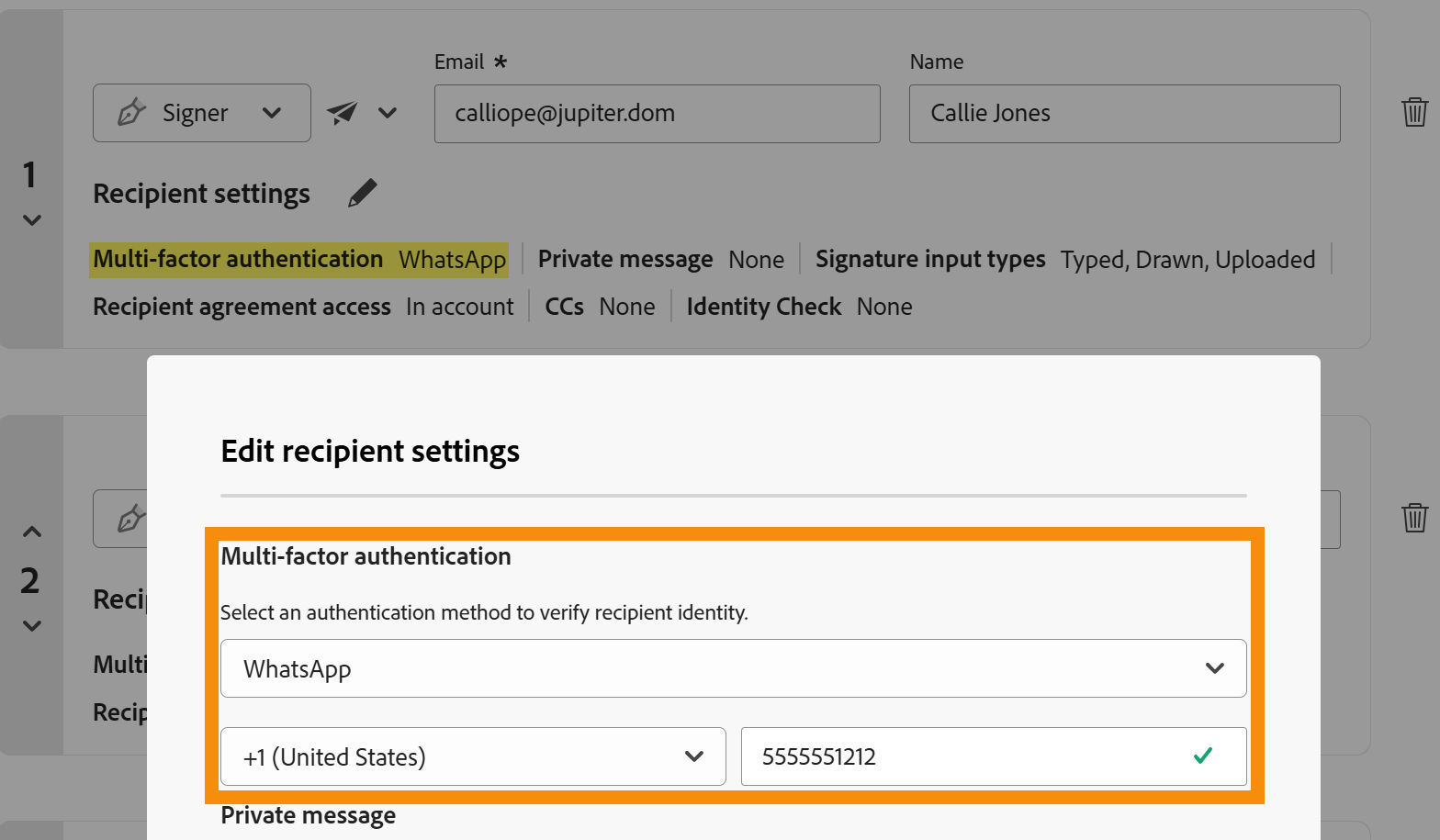
Task: Open the Signer role dropdown
Action: tap(271, 113)
